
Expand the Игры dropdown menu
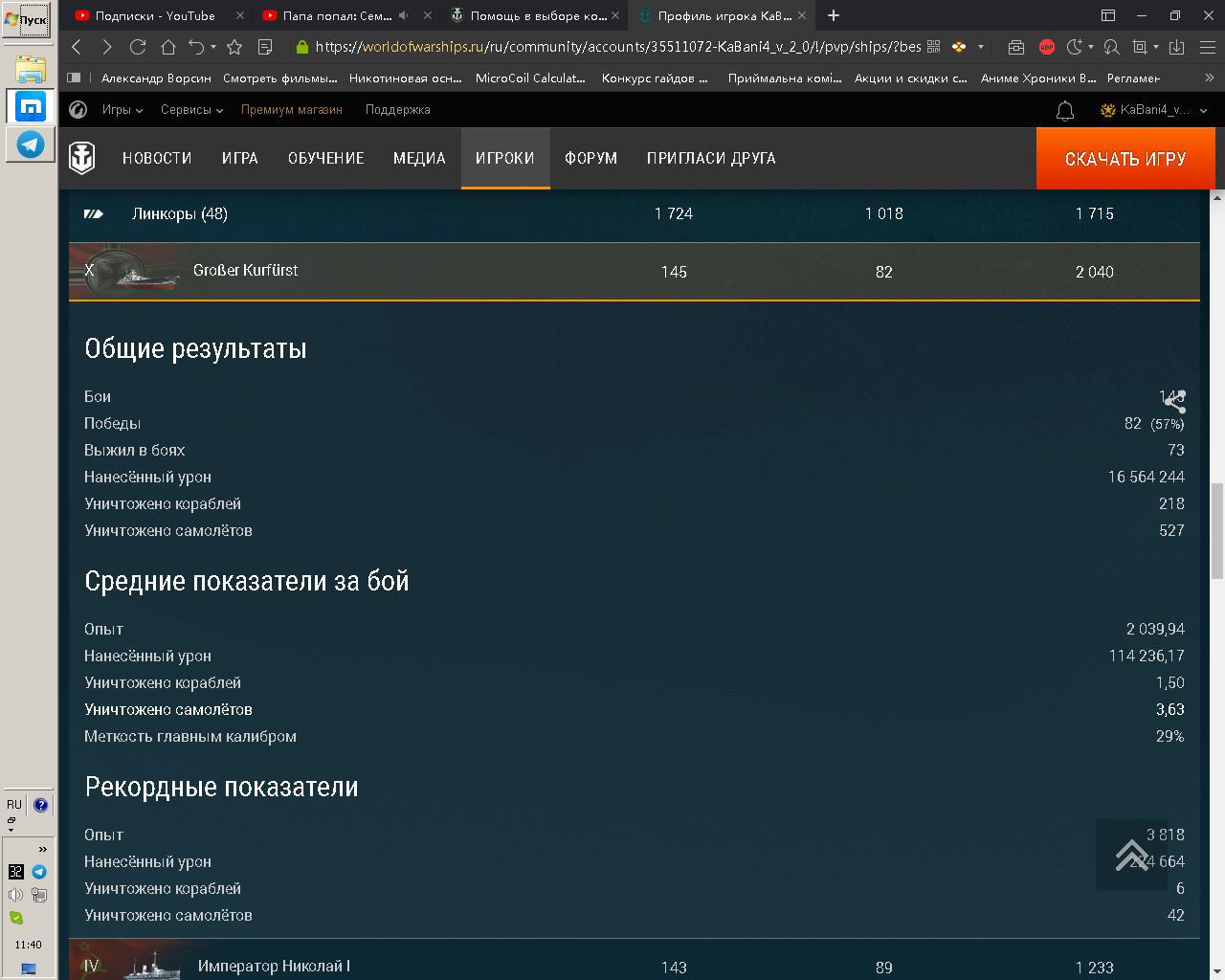tap(122, 110)
